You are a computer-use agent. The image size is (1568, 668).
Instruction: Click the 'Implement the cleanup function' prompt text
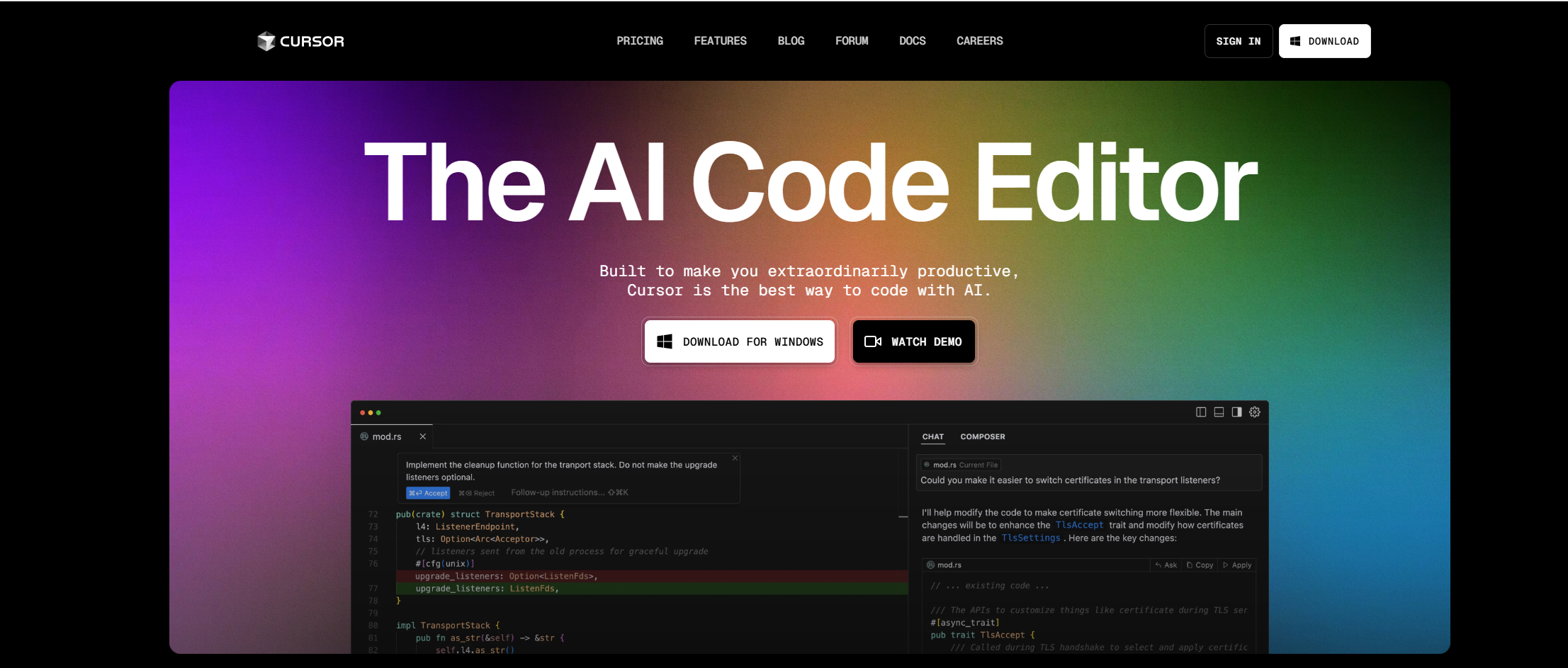(x=561, y=471)
